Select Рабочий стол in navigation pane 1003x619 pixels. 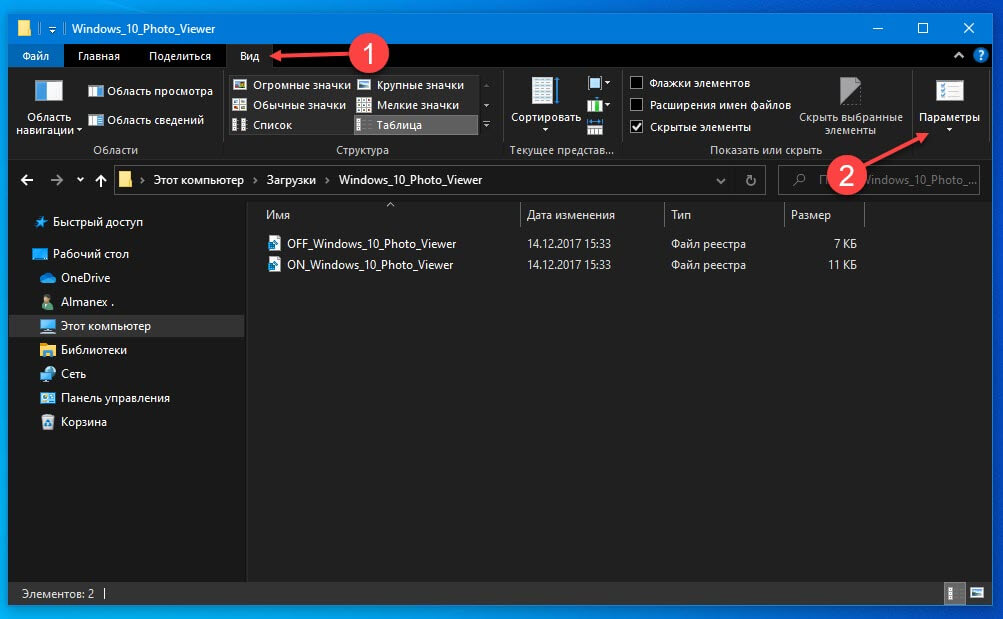coord(90,254)
